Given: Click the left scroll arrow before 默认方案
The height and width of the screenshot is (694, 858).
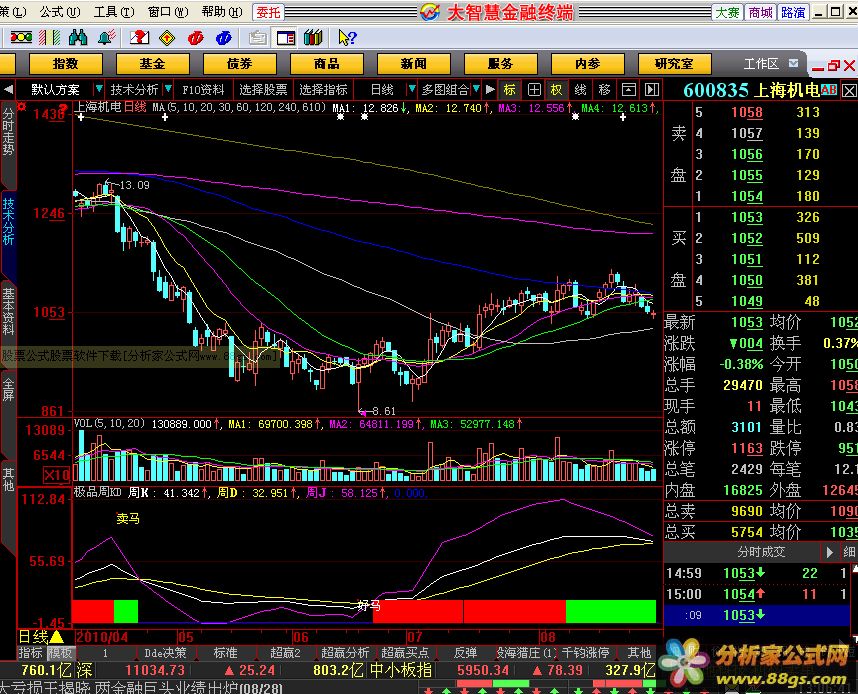Looking at the screenshot, I should pyautogui.click(x=8, y=89).
